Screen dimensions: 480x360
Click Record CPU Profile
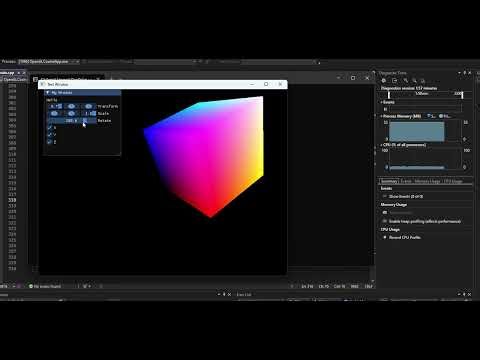coord(405,237)
